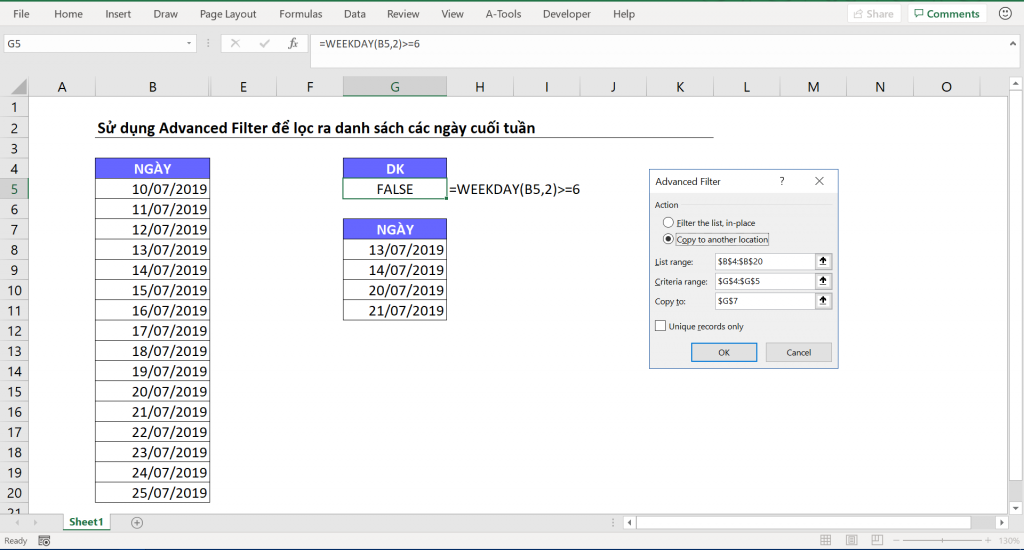Select 'Filter the list, in-place' option
This screenshot has height=550, width=1024.
(x=668, y=222)
